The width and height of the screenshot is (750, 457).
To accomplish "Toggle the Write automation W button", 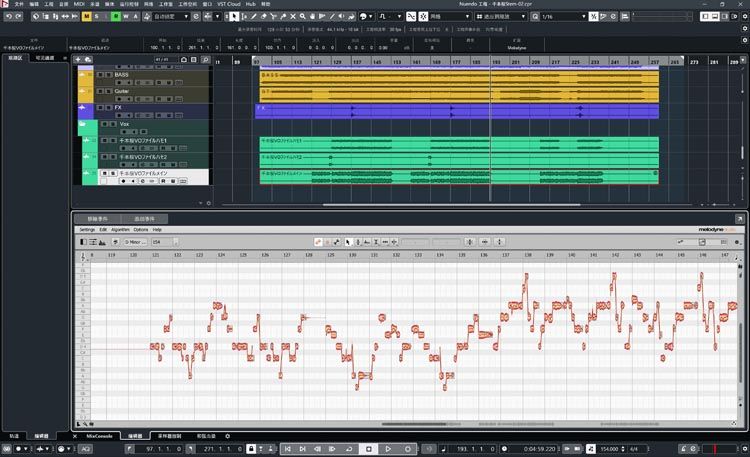I will 126,16.
